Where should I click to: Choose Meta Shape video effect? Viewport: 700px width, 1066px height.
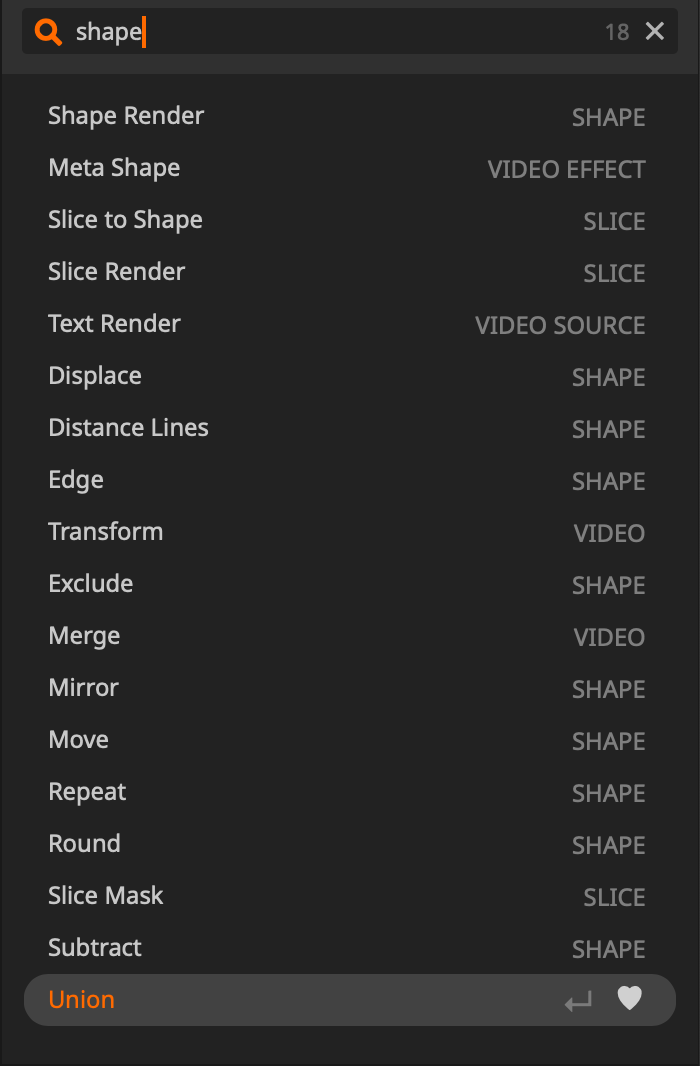point(114,168)
